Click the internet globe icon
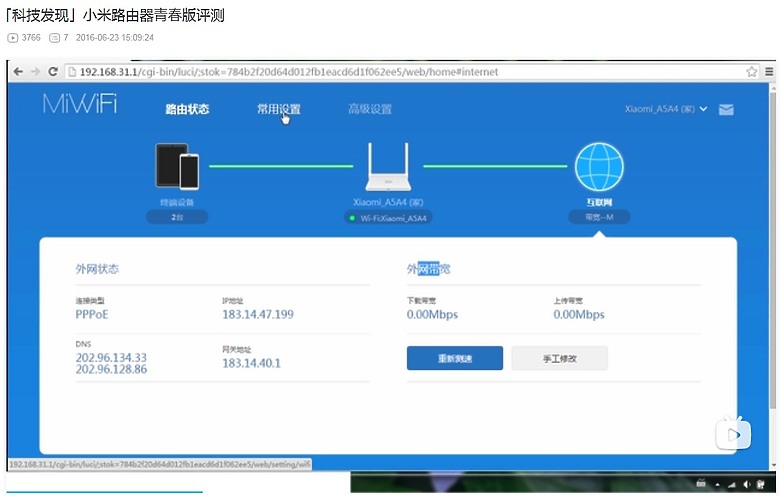780x496 pixels. pos(599,167)
